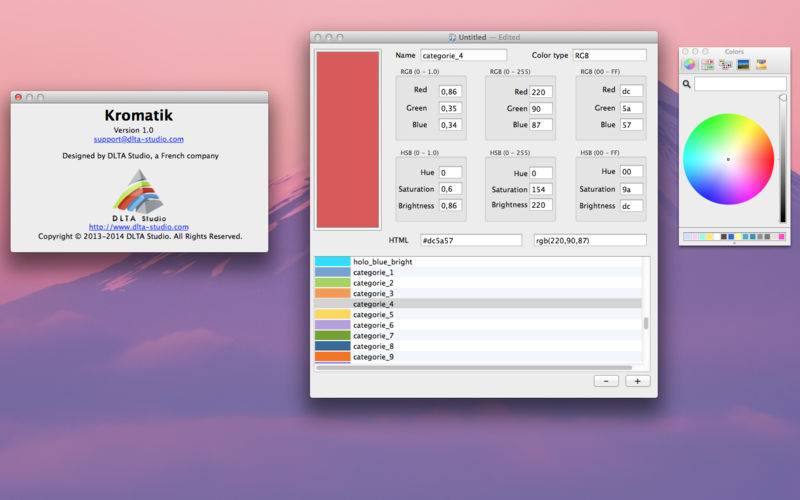The image size is (800, 500).
Task: Select the categorie_6 row
Action: 478,325
